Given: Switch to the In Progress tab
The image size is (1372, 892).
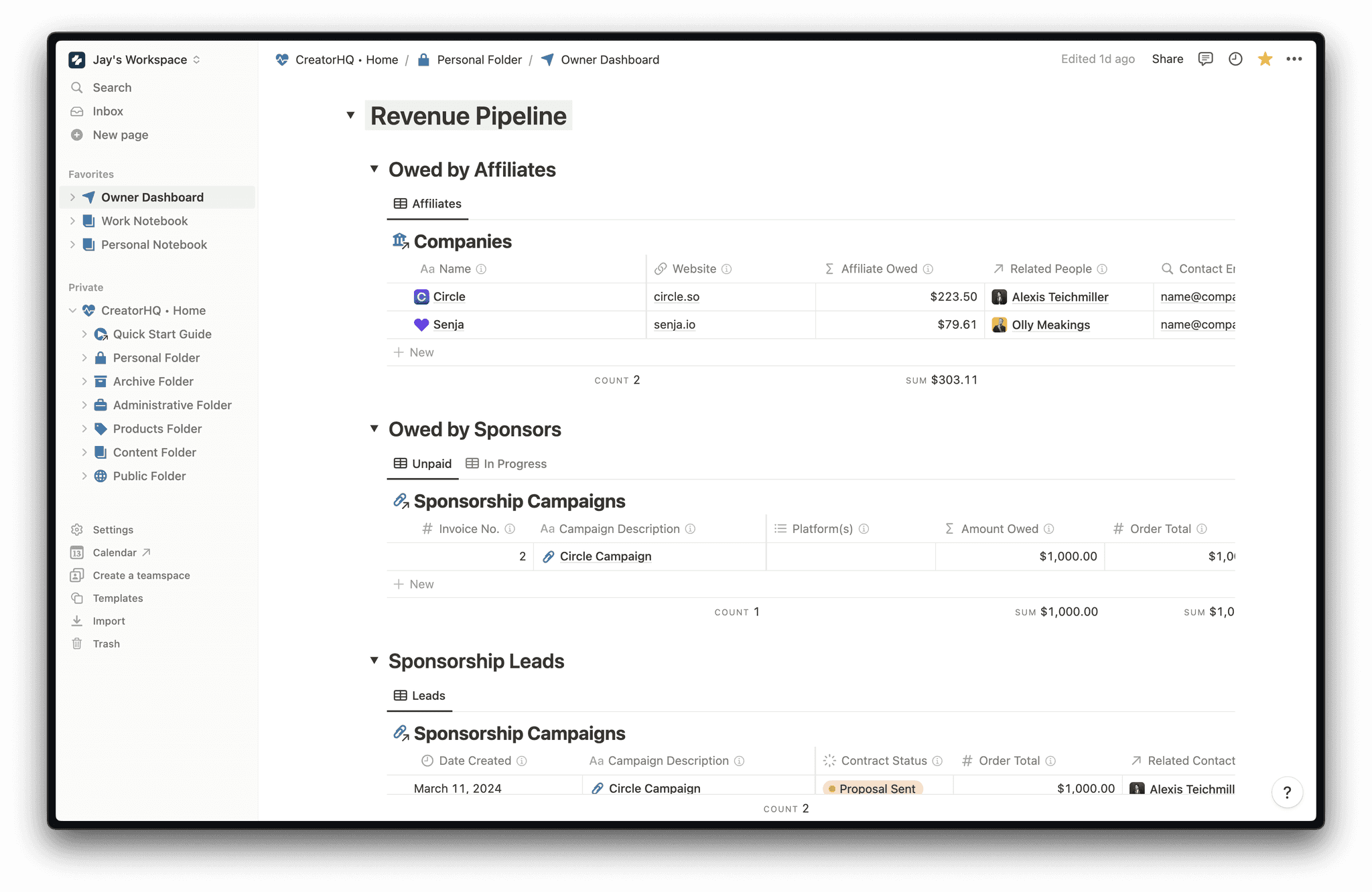Looking at the screenshot, I should 506,463.
